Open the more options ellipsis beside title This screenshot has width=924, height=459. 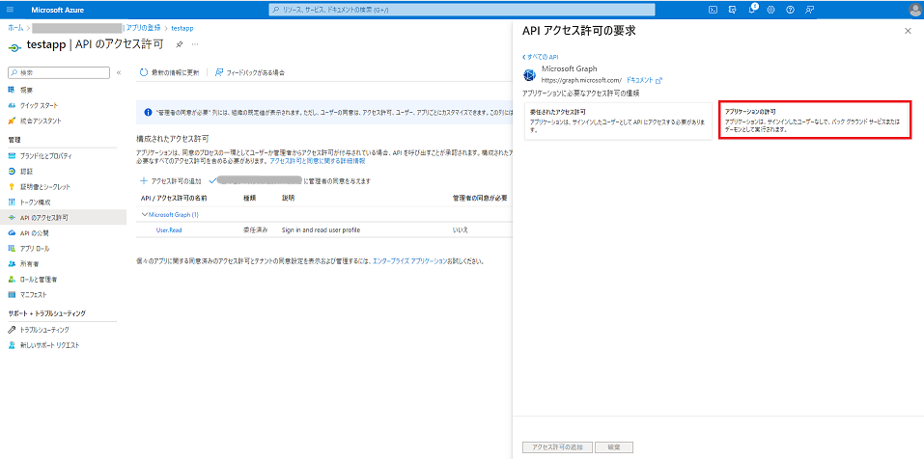[x=195, y=45]
